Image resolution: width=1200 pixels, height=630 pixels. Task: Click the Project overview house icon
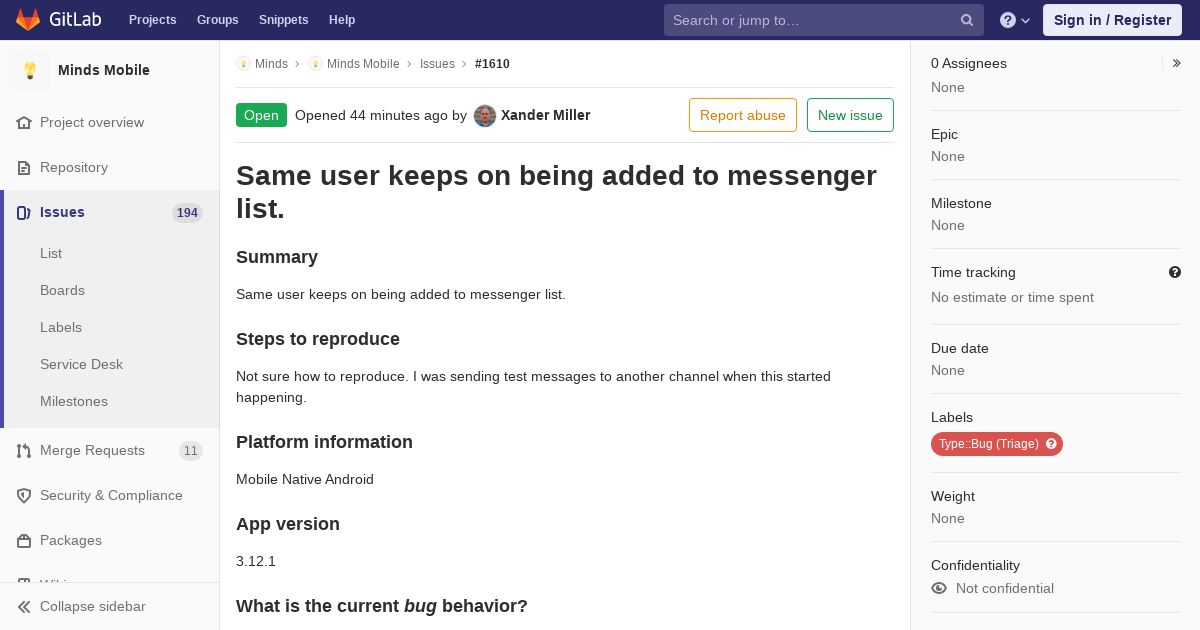[x=24, y=122]
